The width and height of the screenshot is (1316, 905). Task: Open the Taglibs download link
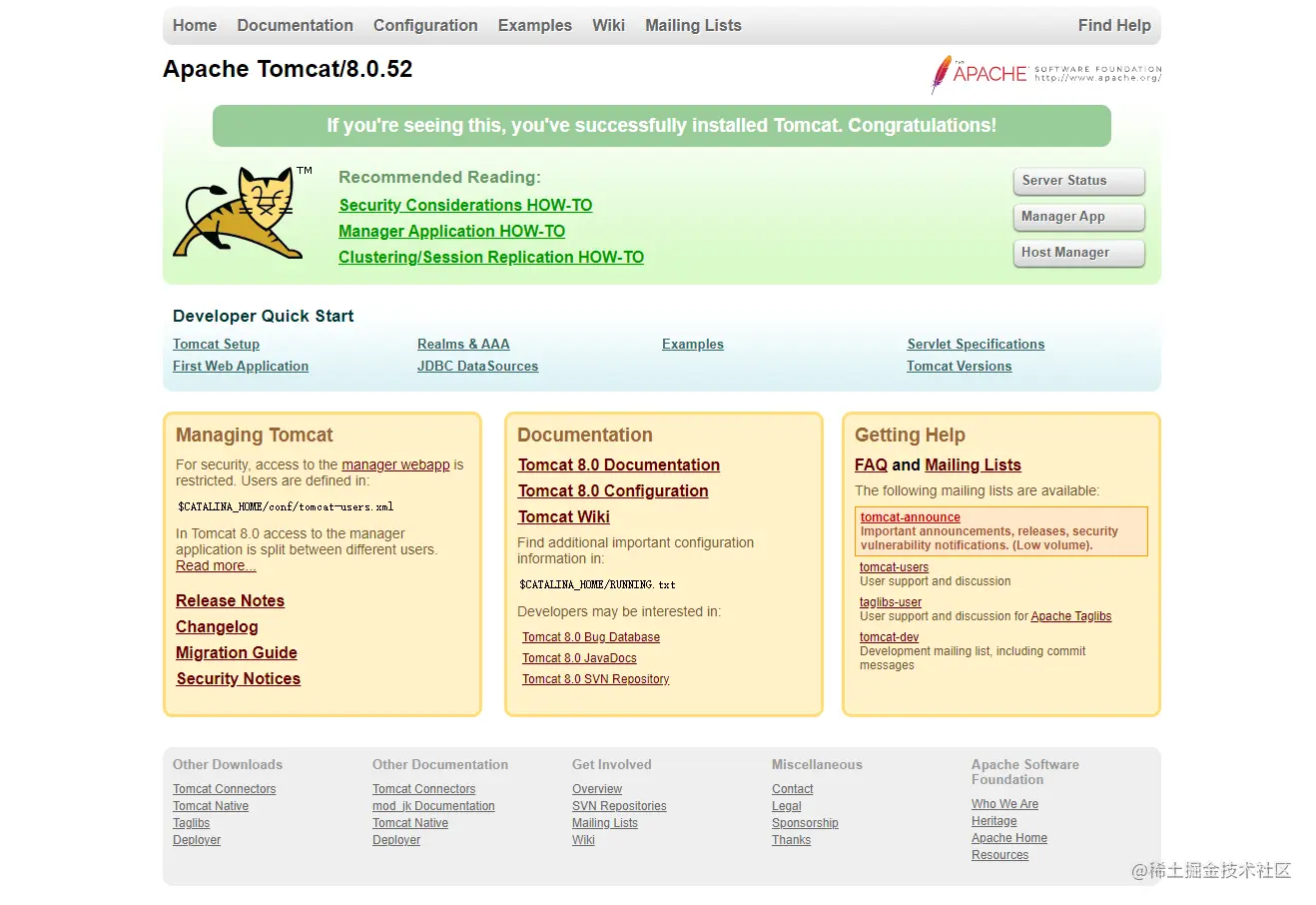point(191,823)
